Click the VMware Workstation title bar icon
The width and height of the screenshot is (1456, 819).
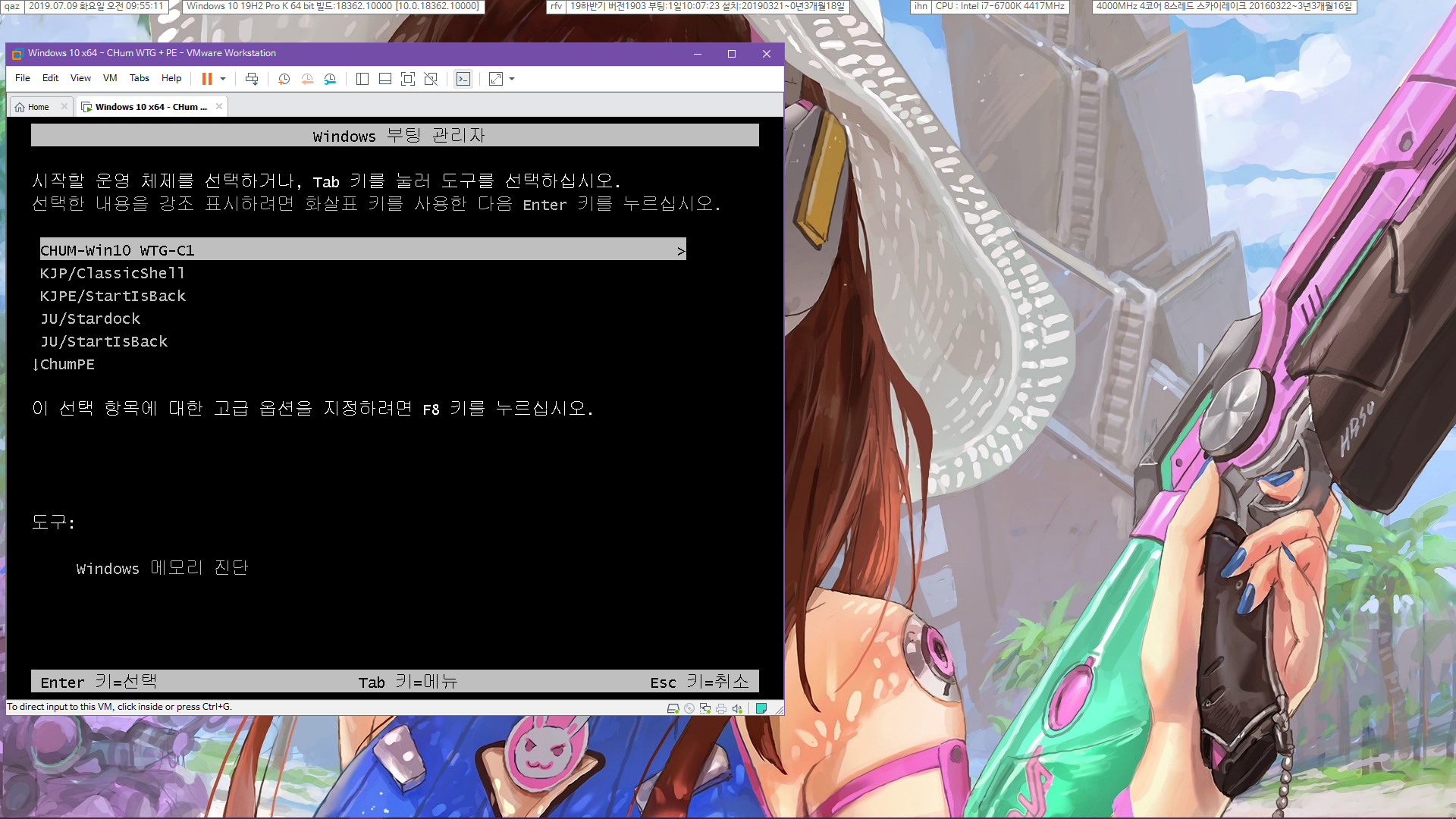coord(17,53)
